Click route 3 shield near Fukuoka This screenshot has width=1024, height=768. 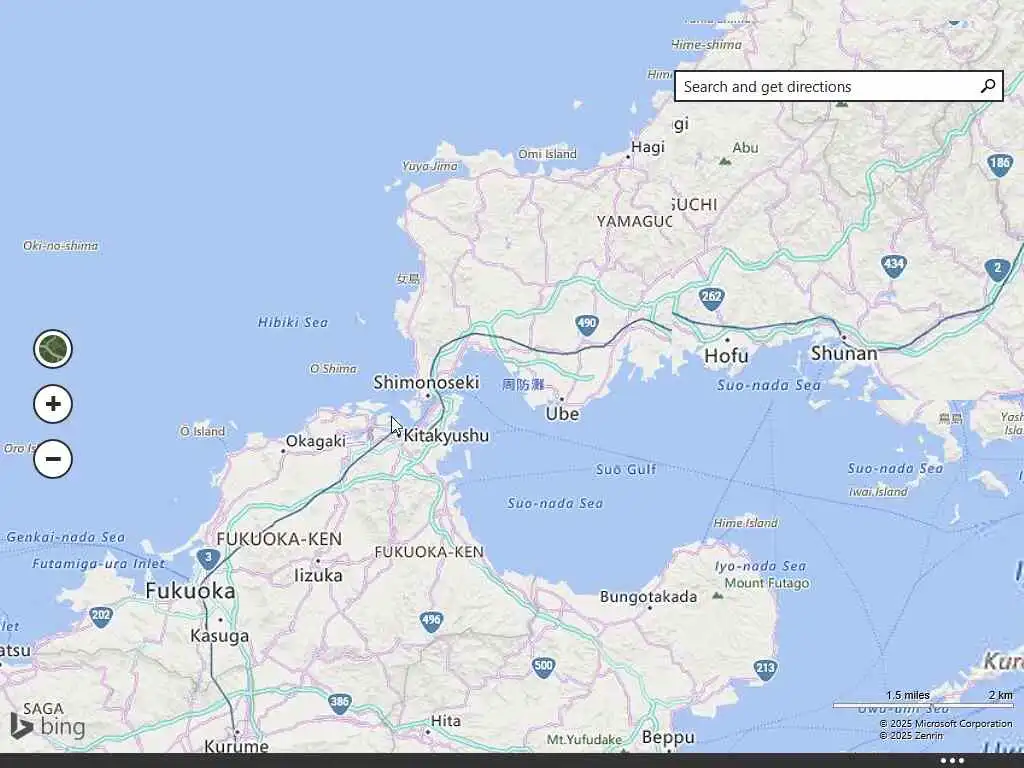click(x=208, y=559)
